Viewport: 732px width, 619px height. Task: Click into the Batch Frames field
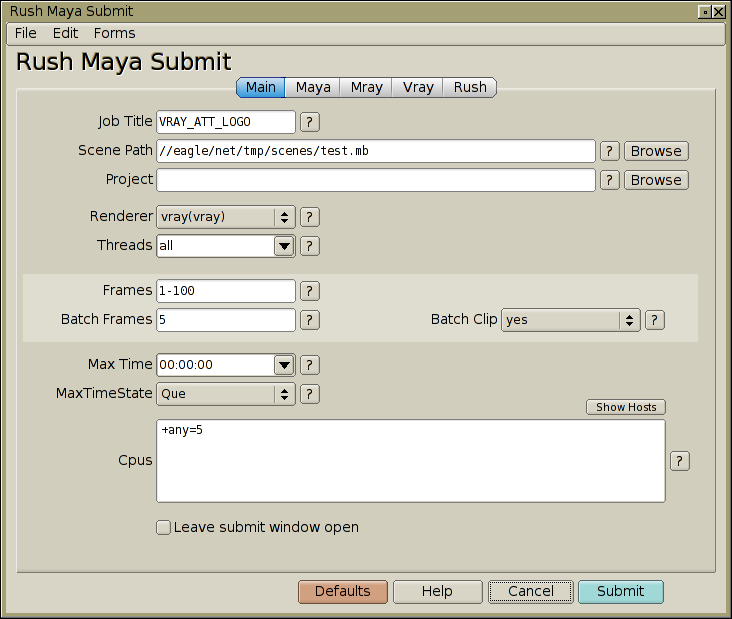pyautogui.click(x=225, y=320)
